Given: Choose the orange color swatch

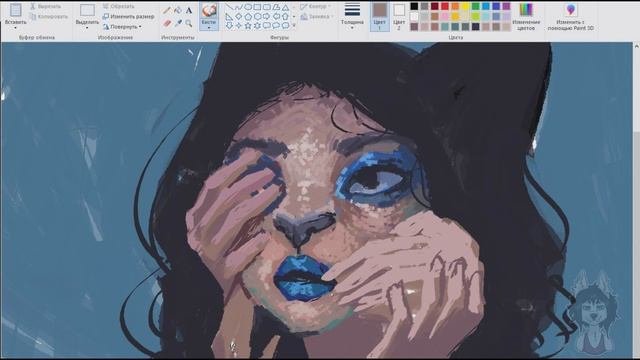Looking at the screenshot, I should 455,6.
